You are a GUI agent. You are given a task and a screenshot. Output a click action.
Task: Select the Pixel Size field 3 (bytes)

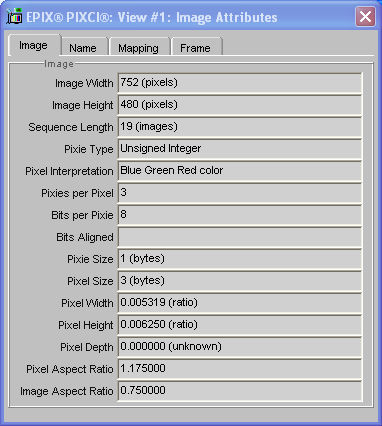click(x=240, y=281)
